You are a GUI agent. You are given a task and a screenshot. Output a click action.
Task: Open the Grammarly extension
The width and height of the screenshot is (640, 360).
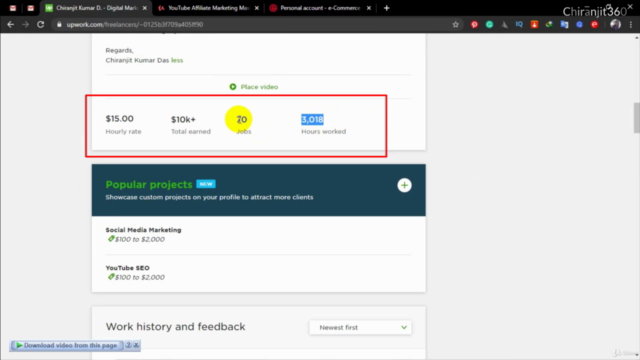489,24
